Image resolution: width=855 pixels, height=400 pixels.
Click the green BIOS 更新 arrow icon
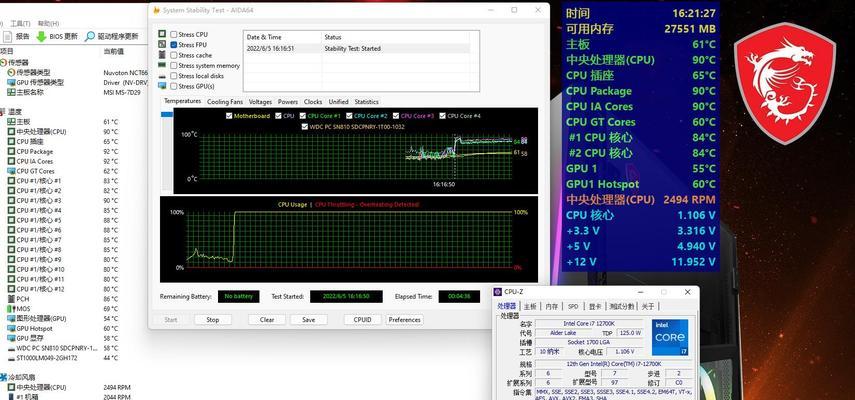(x=41, y=37)
